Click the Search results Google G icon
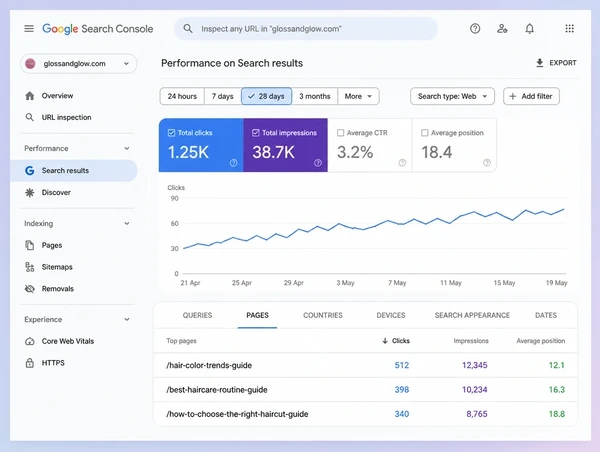The height and width of the screenshot is (452, 600). pos(29,171)
